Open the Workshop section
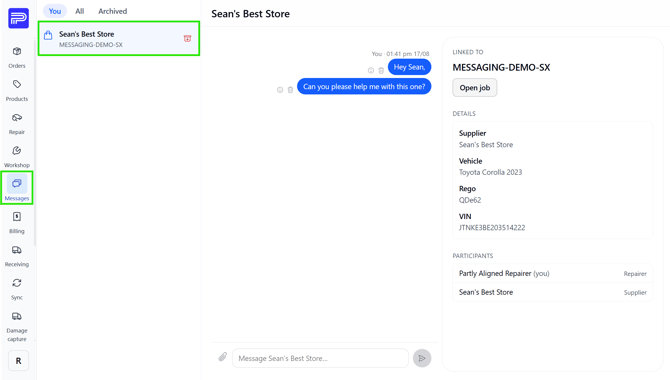The height and width of the screenshot is (380, 670). tap(17, 156)
